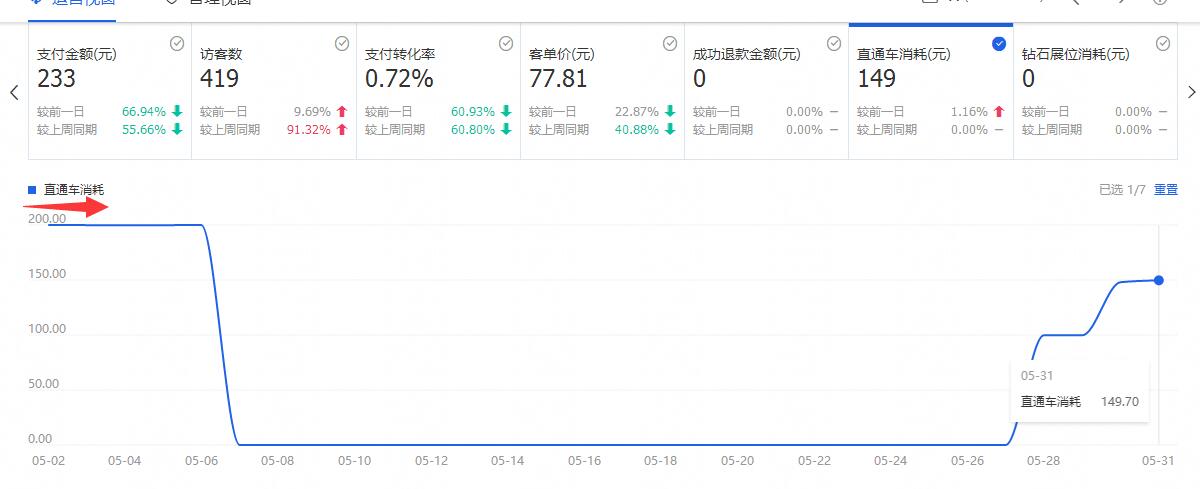Click the green down arrow beside 66.94%
Screen dimensions: 1200x489
point(177,112)
